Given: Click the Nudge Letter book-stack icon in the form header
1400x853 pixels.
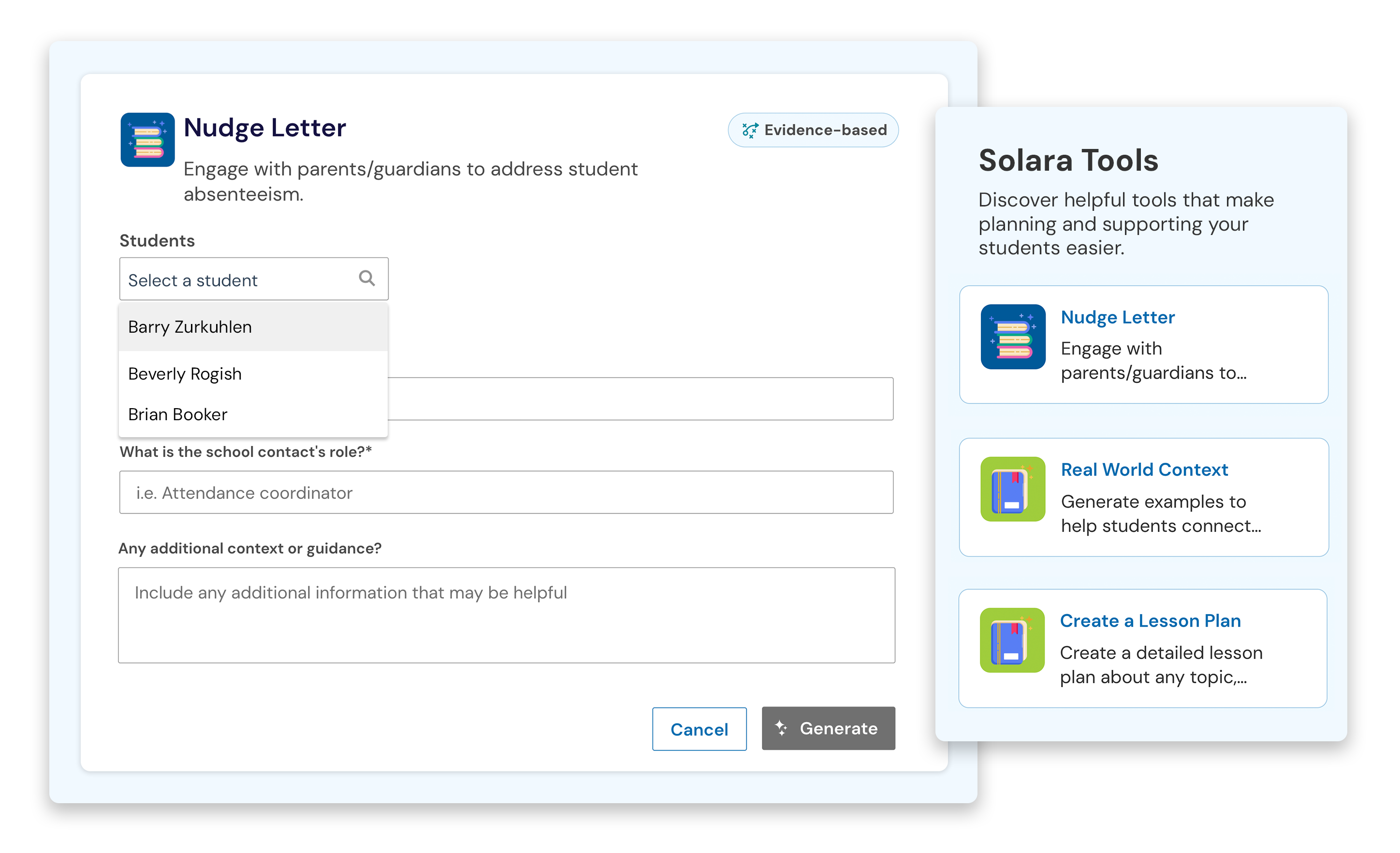Looking at the screenshot, I should [x=148, y=140].
